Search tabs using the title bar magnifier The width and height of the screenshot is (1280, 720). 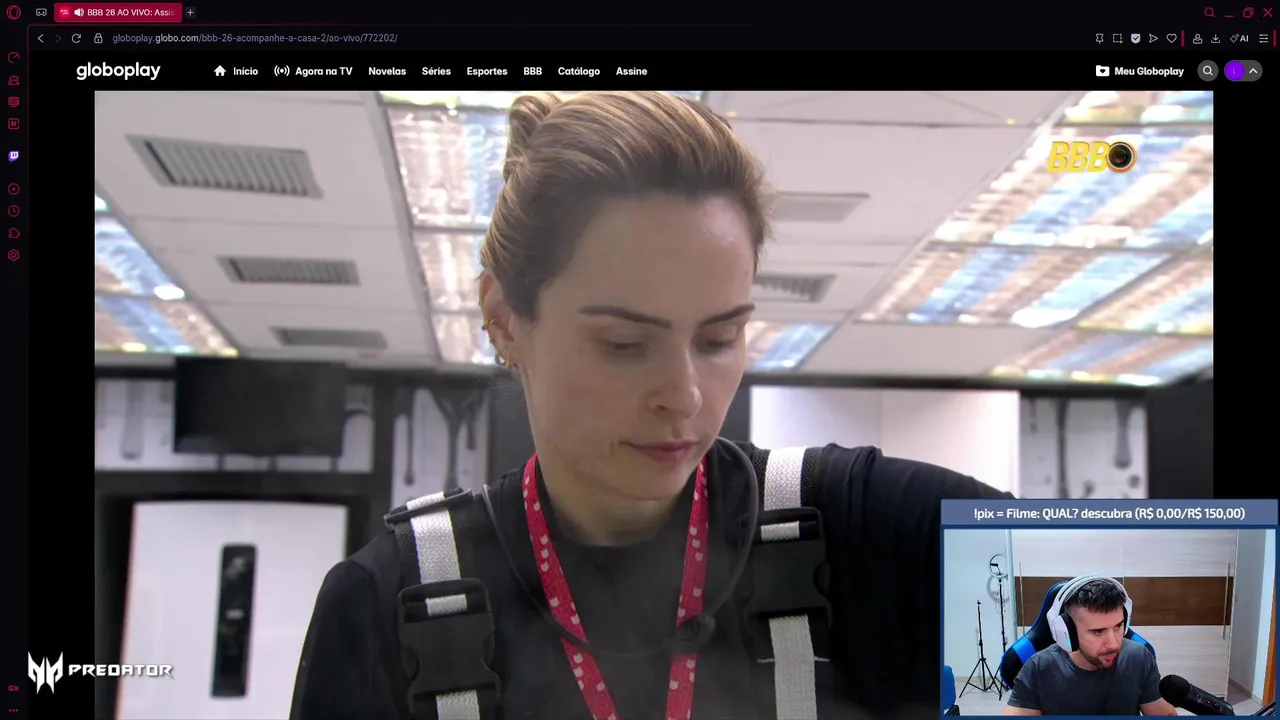tap(1209, 12)
